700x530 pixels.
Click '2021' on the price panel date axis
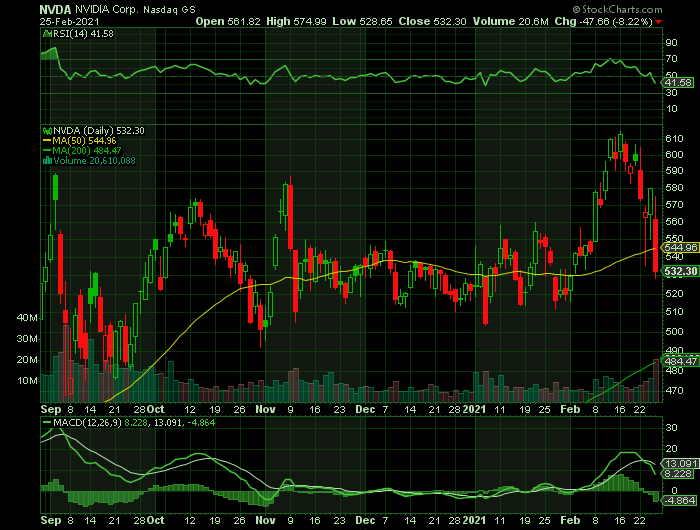point(474,409)
